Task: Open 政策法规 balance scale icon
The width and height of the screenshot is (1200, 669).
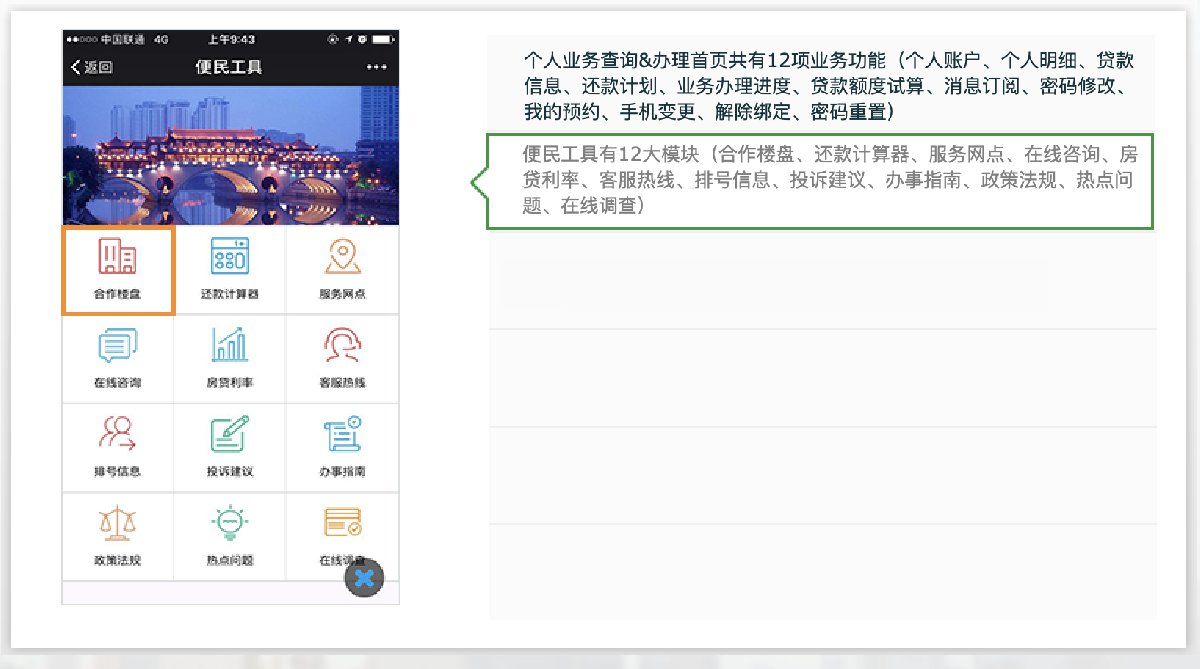Action: tap(118, 524)
